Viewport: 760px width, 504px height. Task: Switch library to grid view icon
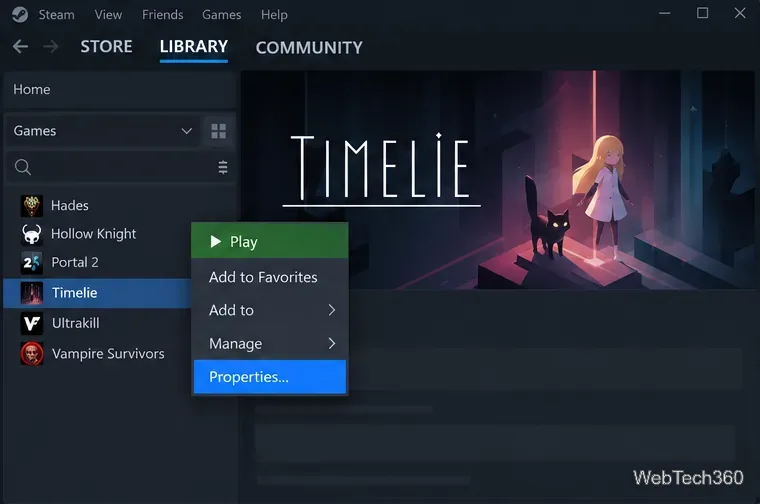pyautogui.click(x=219, y=131)
